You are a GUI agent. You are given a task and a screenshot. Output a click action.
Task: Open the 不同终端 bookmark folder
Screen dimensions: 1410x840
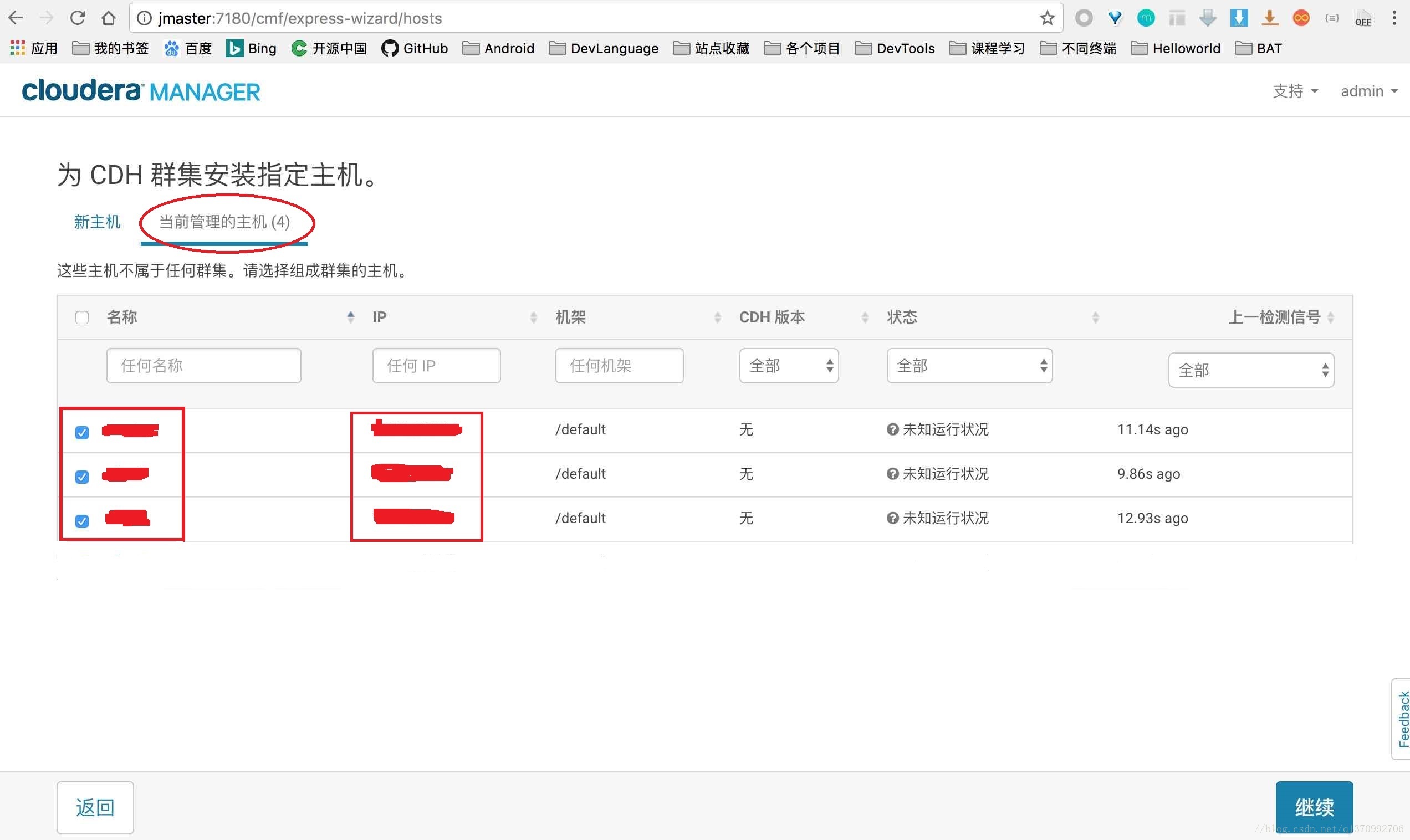(1079, 48)
